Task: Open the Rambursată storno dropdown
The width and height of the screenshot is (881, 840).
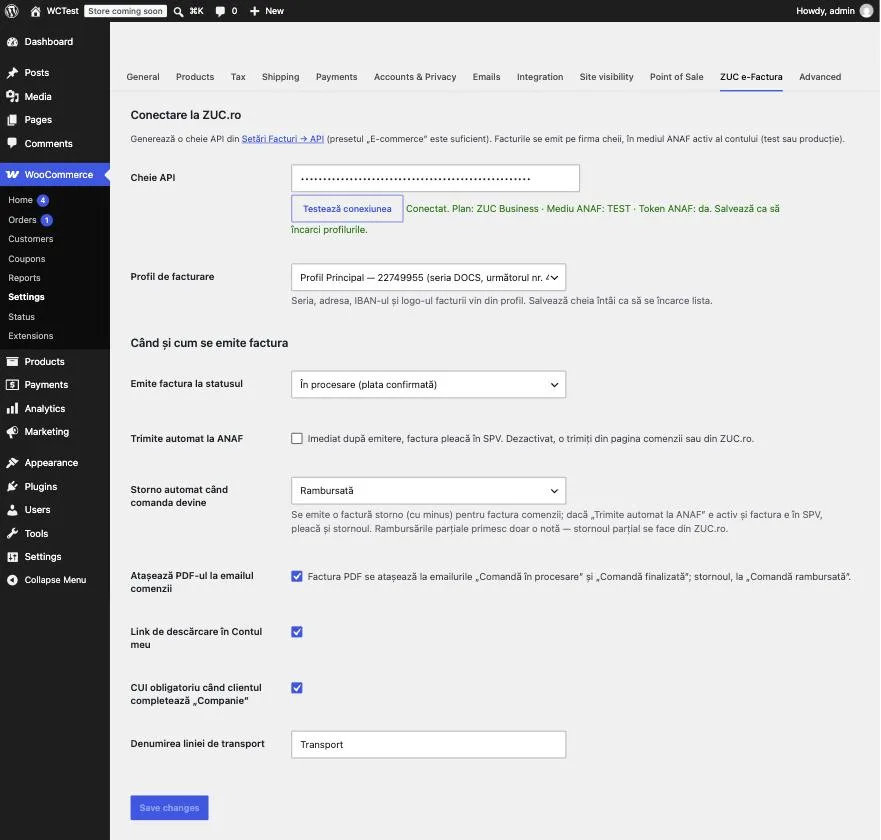Action: tap(428, 491)
